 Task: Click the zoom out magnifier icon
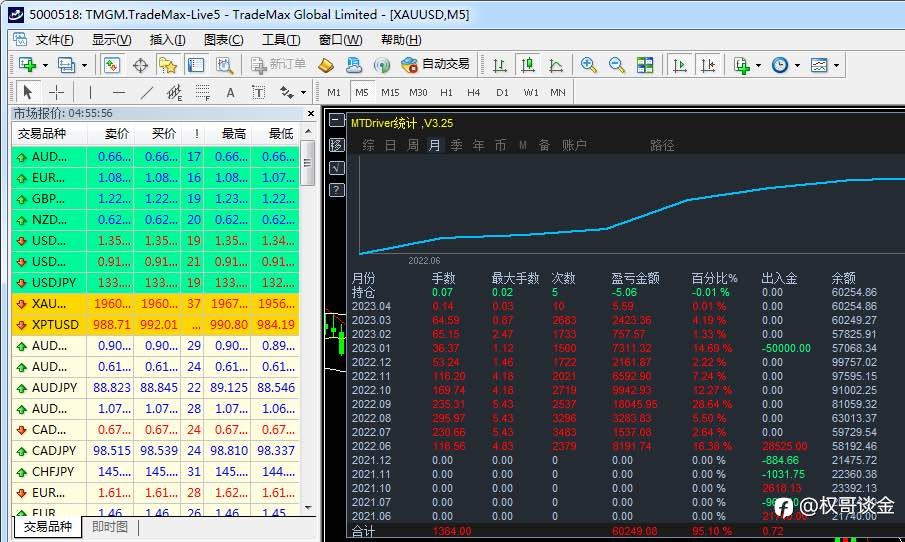point(617,65)
